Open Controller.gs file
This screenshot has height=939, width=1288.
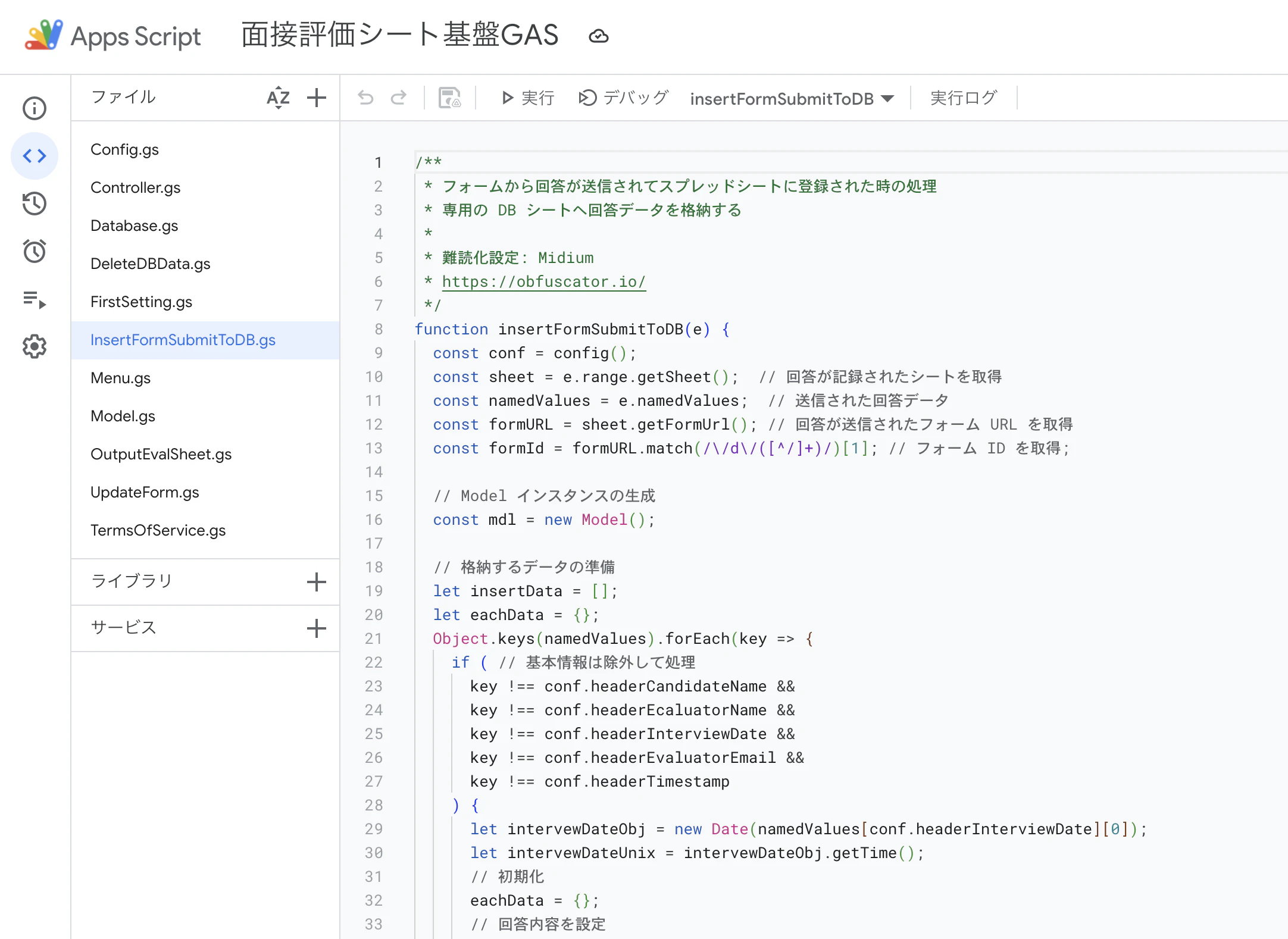(205, 187)
